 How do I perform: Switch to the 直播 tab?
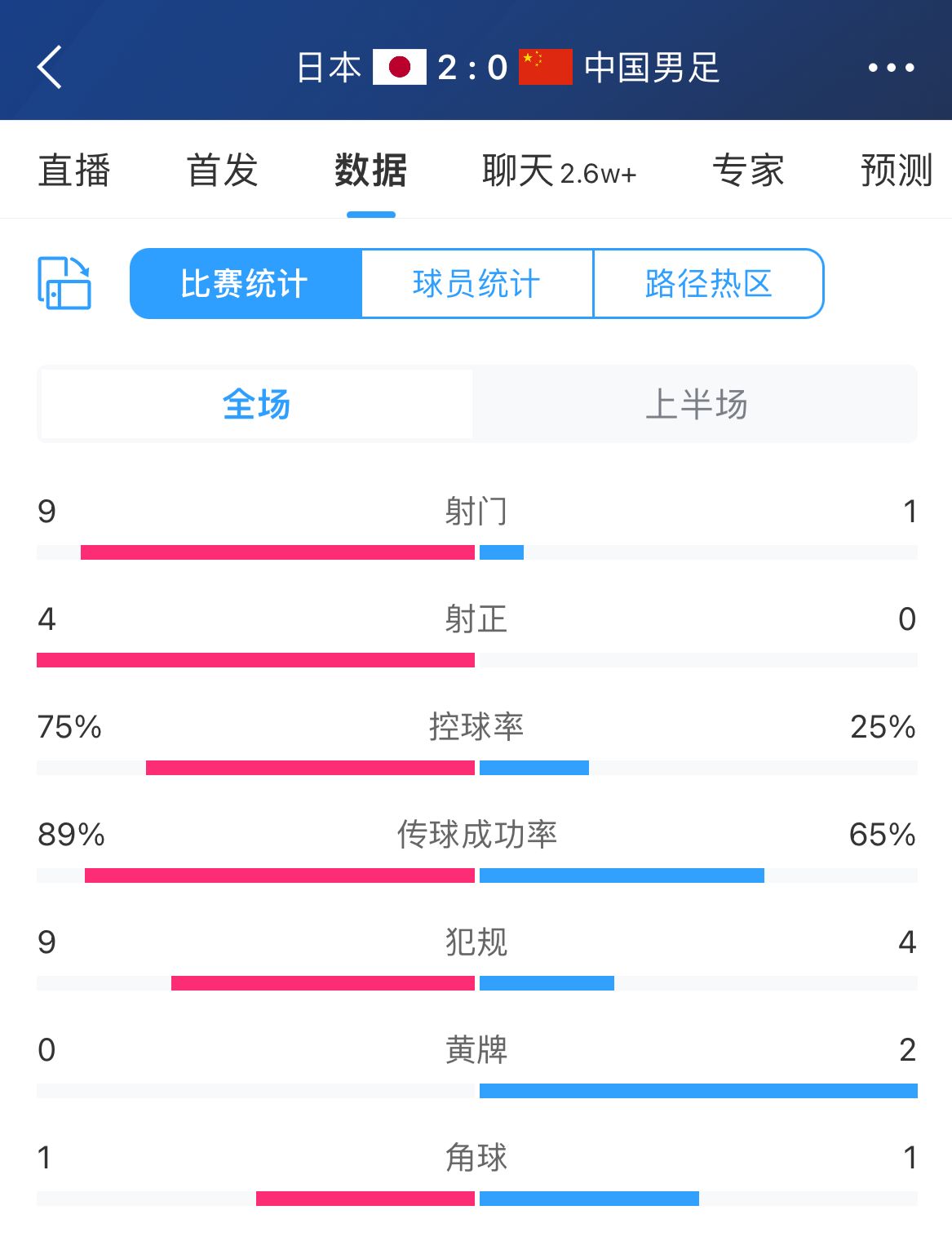click(x=74, y=171)
